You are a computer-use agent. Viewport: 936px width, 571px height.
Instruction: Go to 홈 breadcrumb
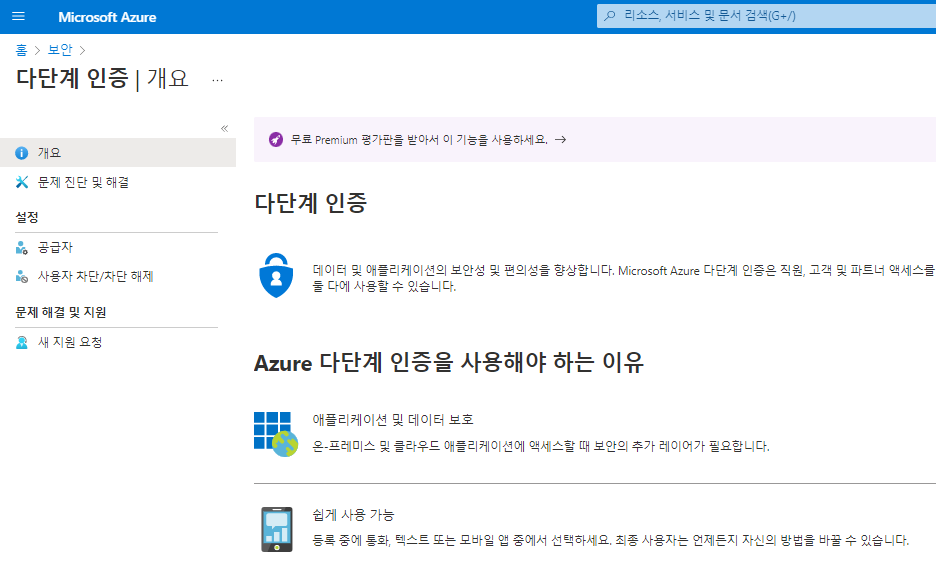pyautogui.click(x=21, y=50)
